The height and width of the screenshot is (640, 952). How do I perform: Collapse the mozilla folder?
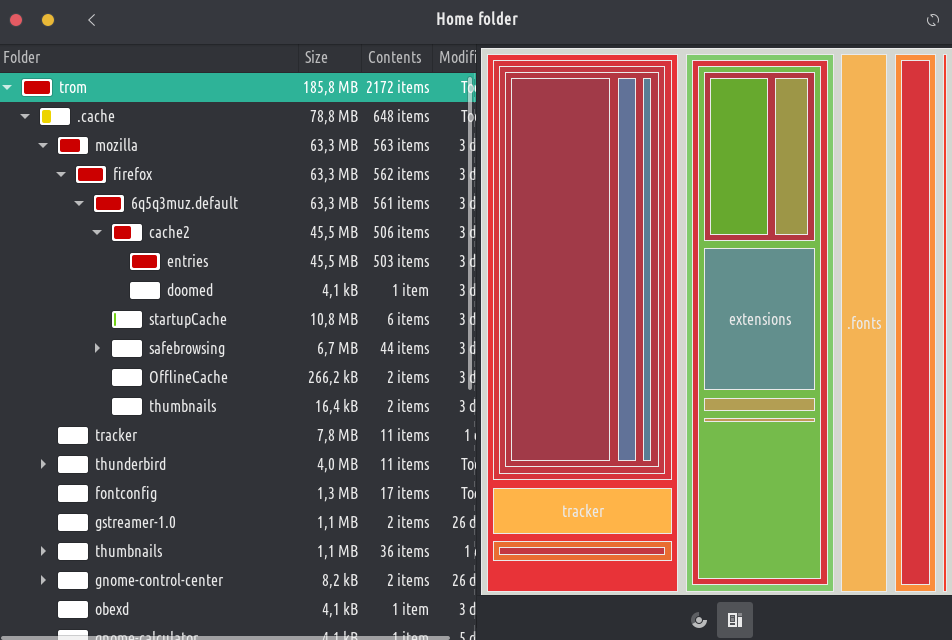42,145
